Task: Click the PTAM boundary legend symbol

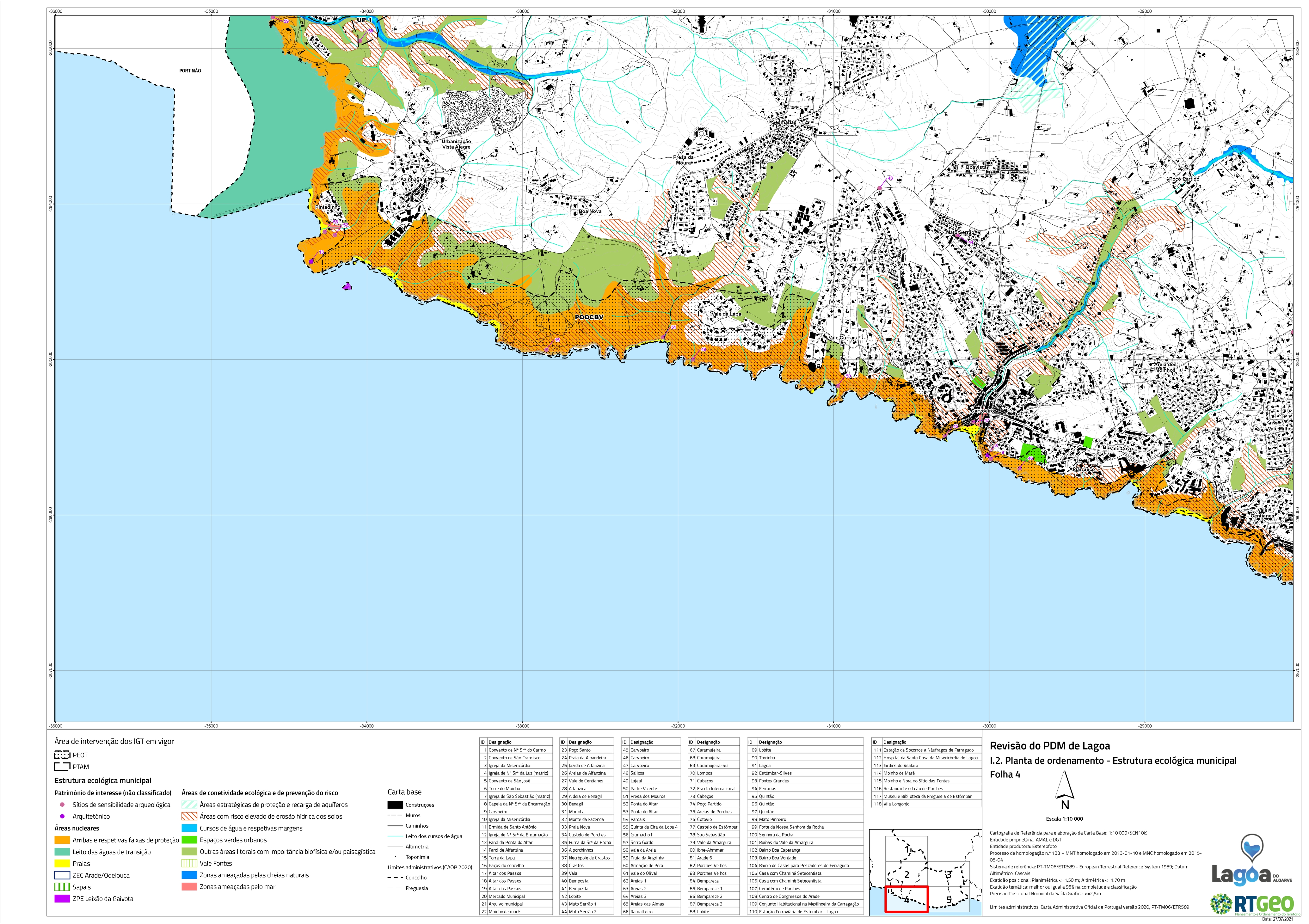Action: pyautogui.click(x=62, y=767)
